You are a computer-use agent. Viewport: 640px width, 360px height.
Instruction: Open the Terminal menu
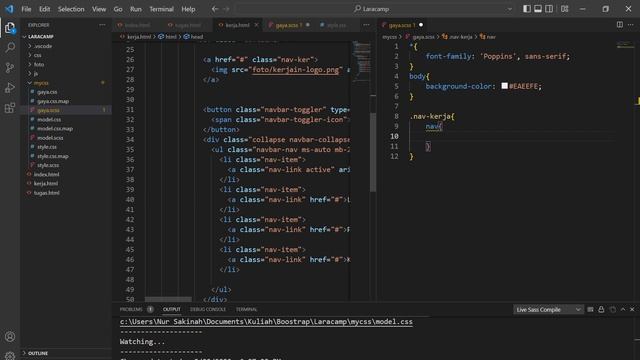(161, 9)
